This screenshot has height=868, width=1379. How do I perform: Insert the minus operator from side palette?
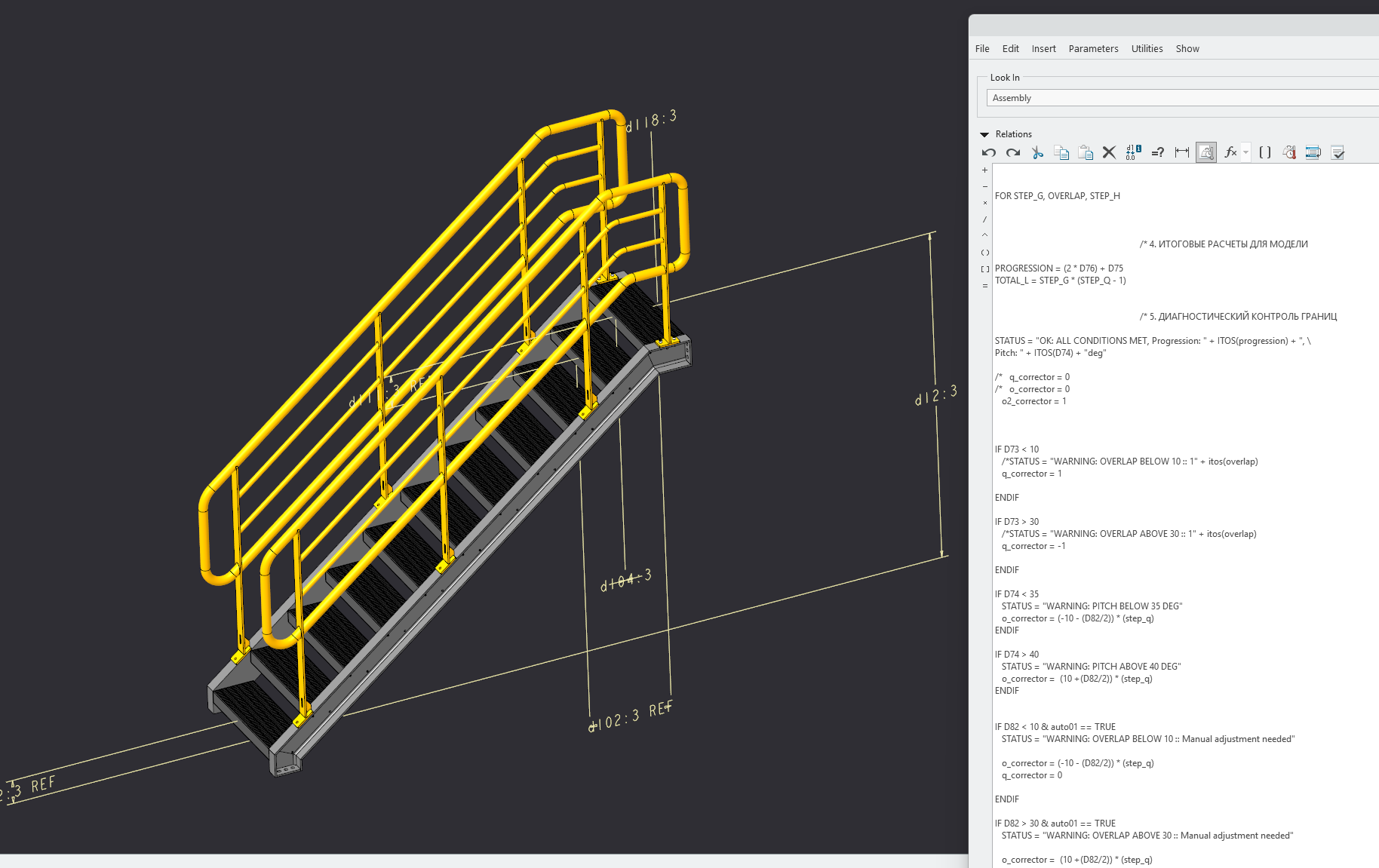pyautogui.click(x=984, y=186)
